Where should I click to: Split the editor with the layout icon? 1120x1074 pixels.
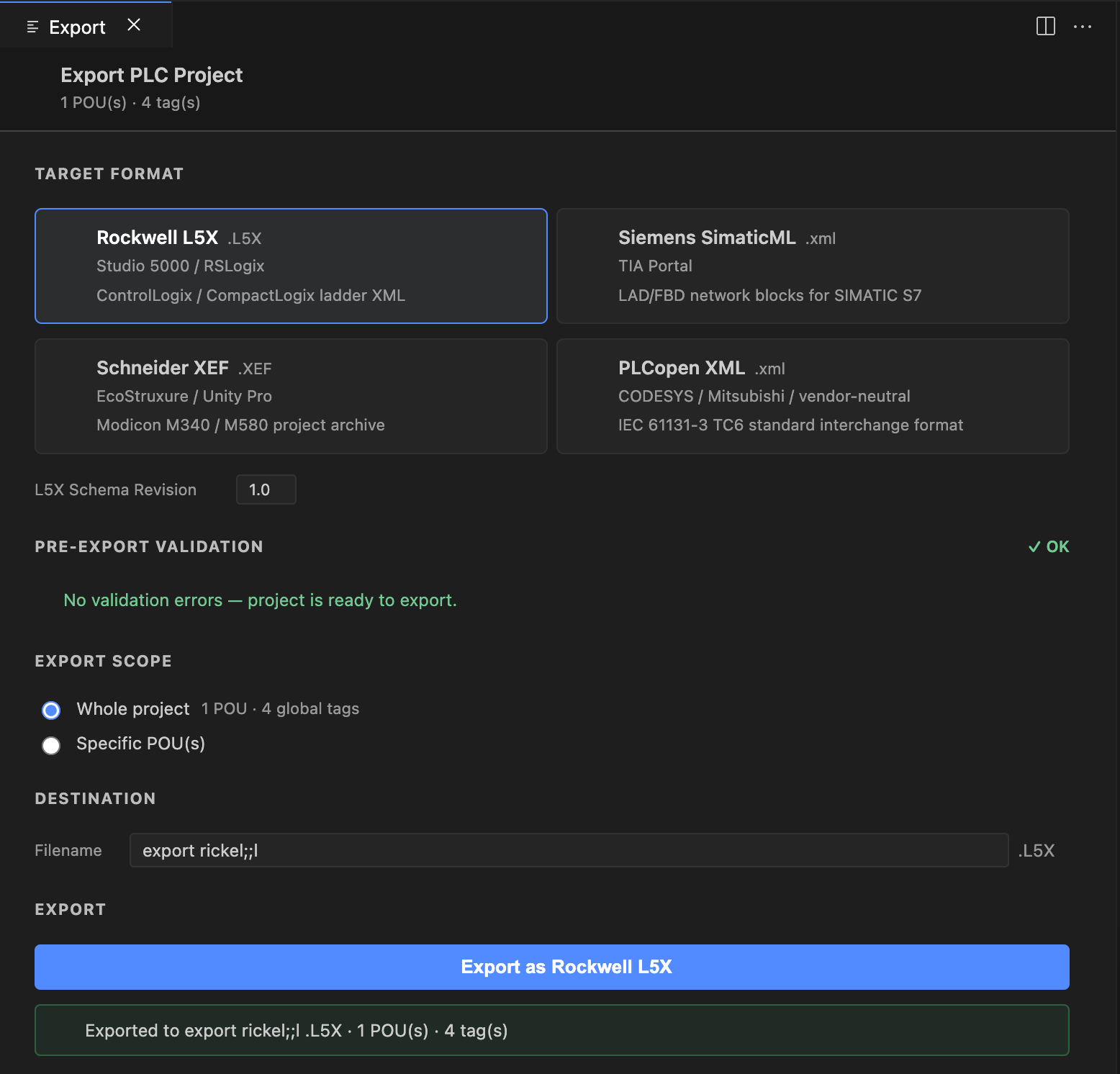(x=1045, y=27)
